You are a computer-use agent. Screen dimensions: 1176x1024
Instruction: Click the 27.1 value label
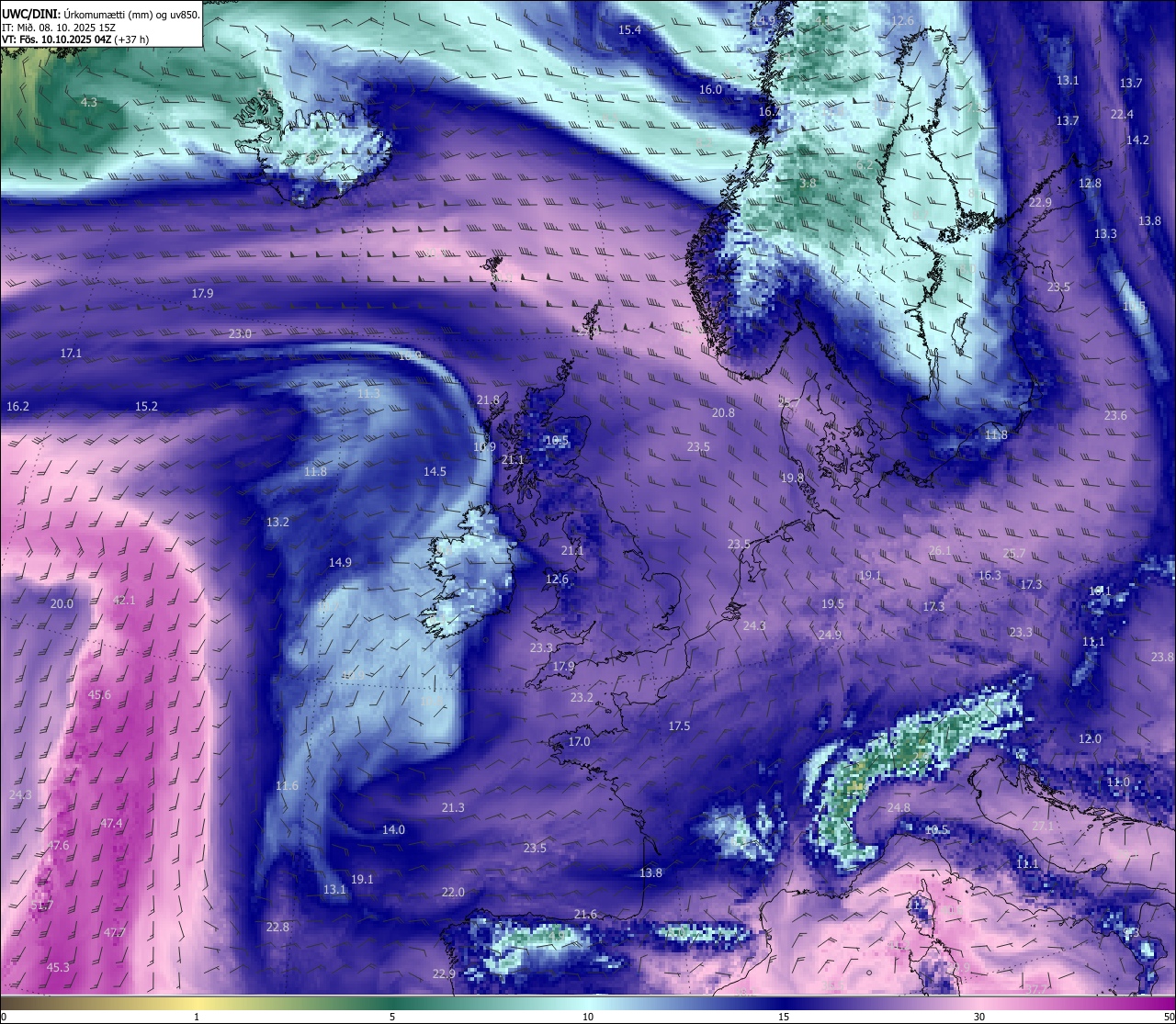1043,826
